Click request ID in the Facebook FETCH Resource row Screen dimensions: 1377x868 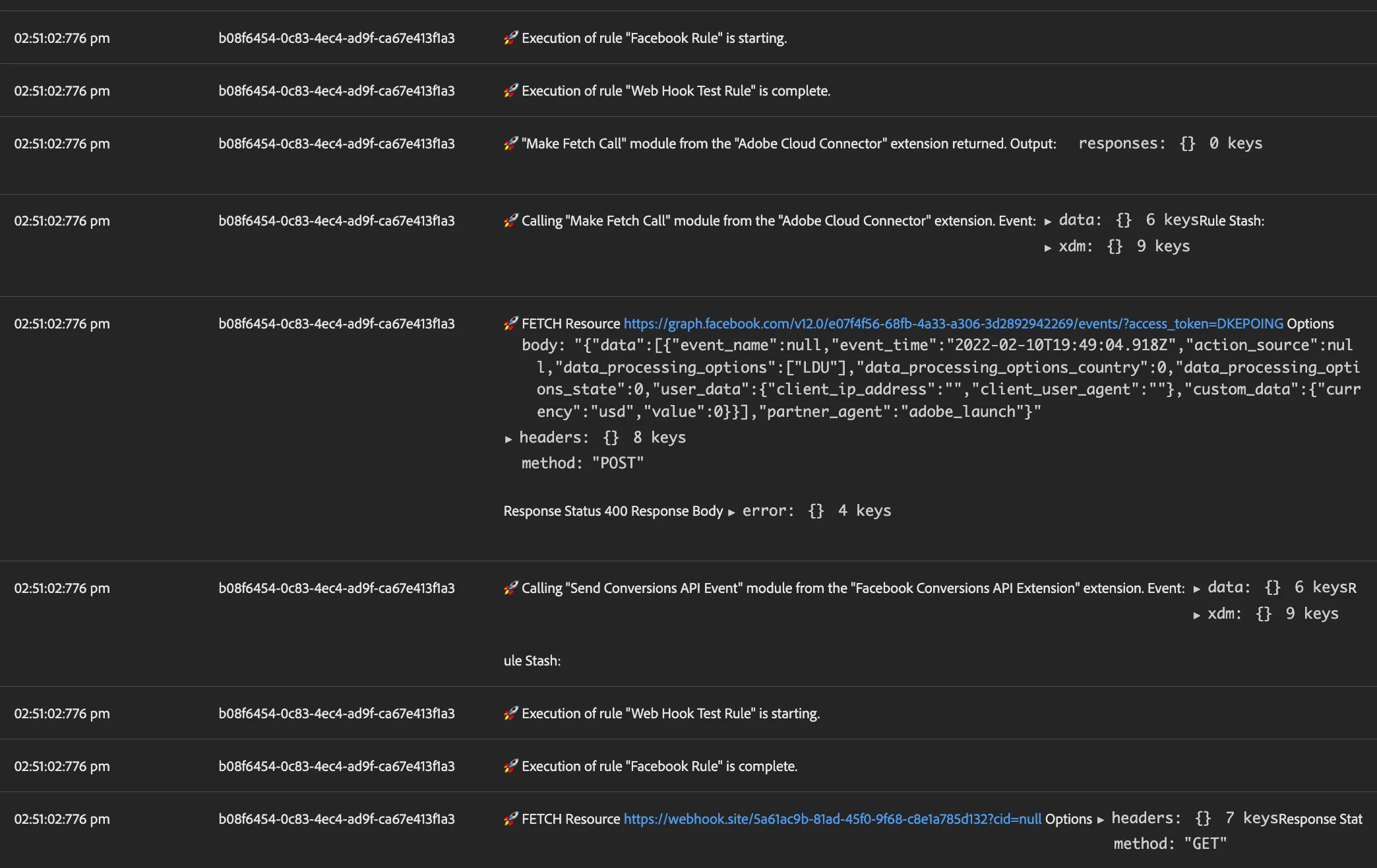336,324
